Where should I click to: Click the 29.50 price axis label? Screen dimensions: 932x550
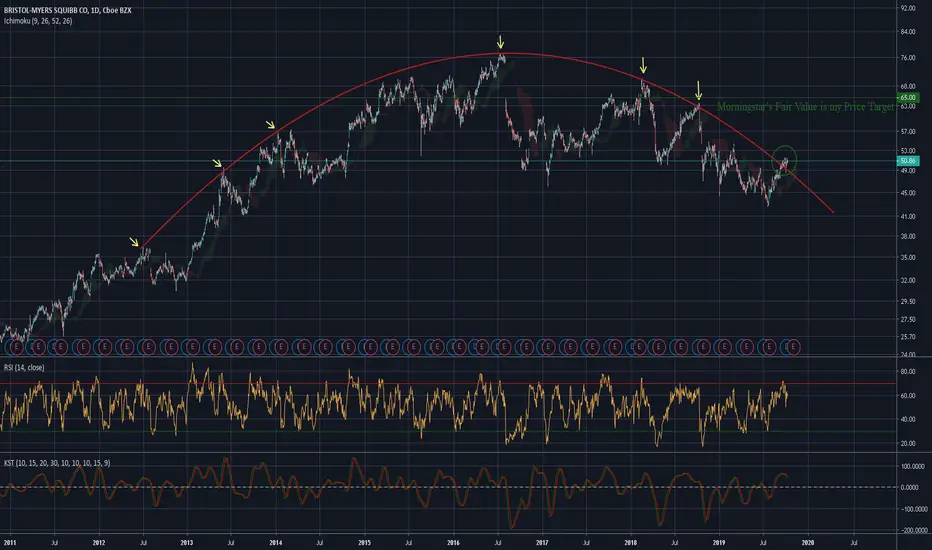tap(908, 301)
